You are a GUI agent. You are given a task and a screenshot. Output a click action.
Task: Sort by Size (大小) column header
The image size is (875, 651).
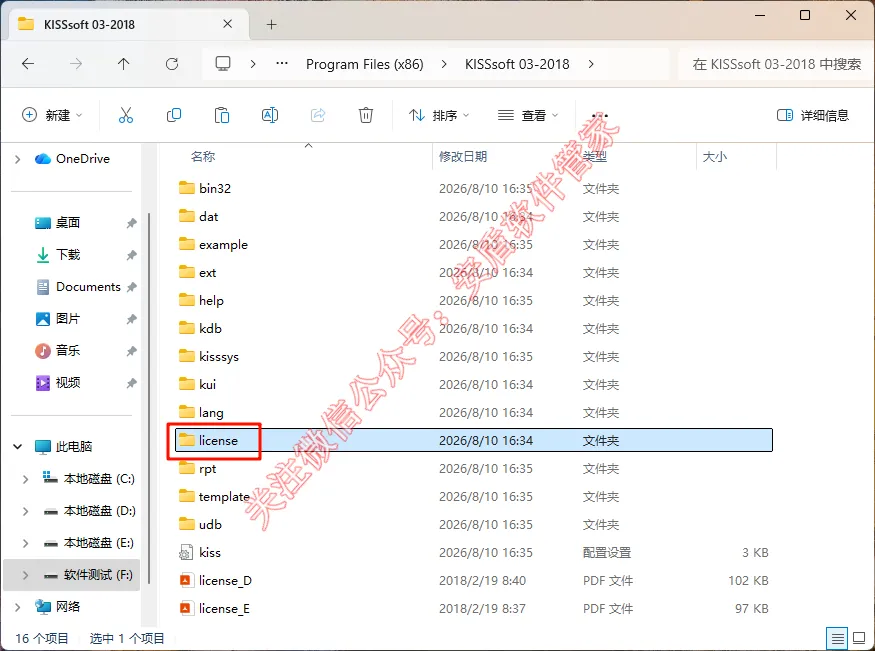(715, 157)
